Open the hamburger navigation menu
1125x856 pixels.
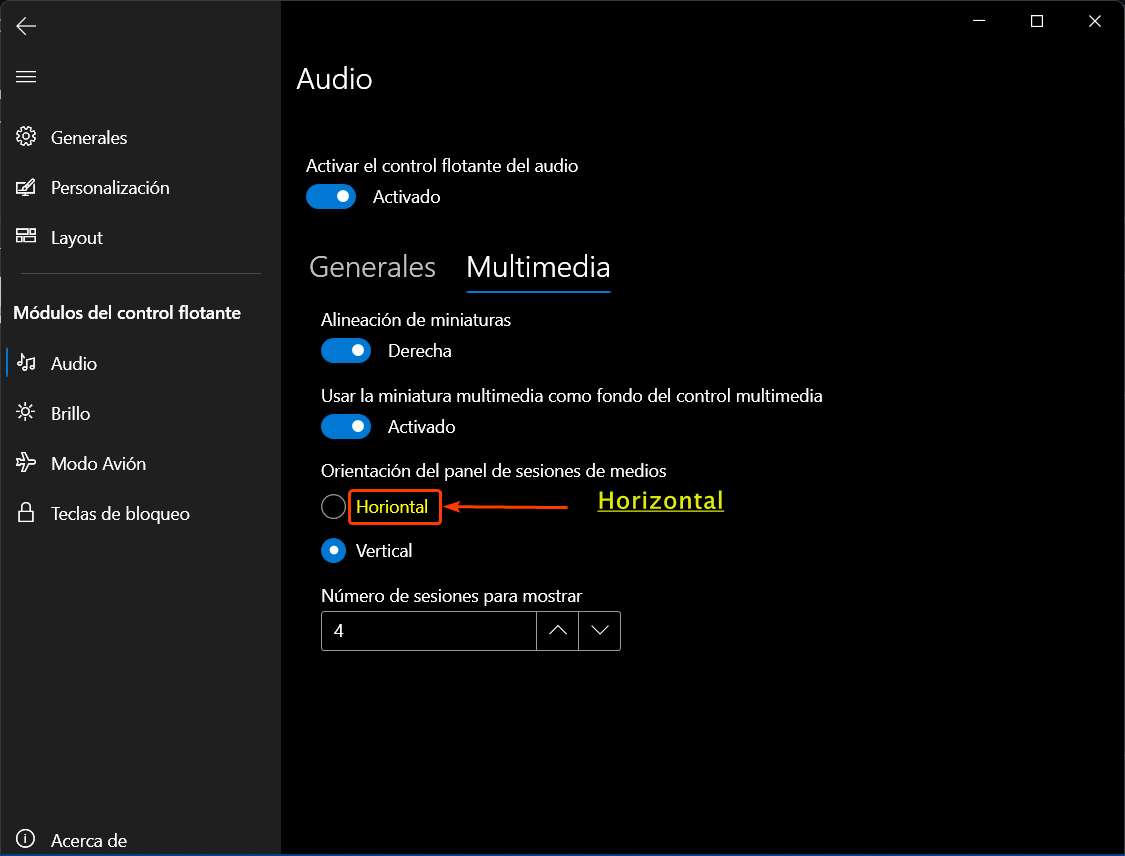[26, 77]
